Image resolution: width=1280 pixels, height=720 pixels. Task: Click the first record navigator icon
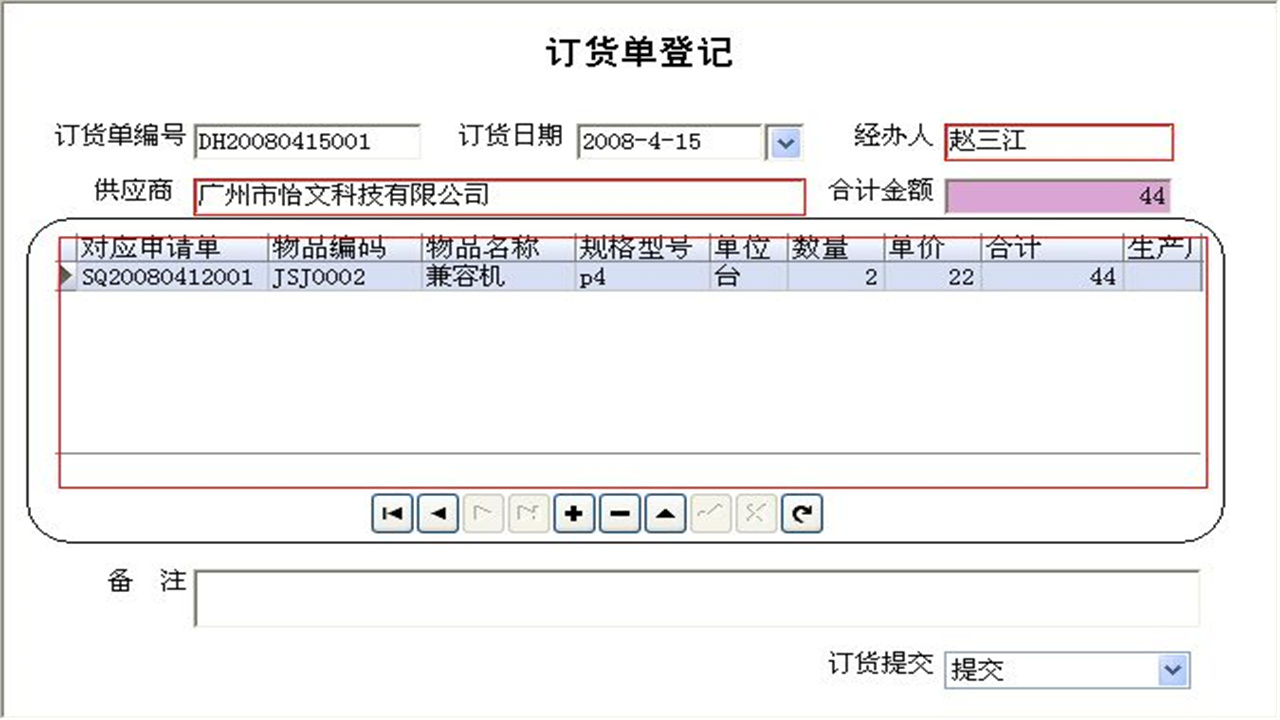[391, 513]
